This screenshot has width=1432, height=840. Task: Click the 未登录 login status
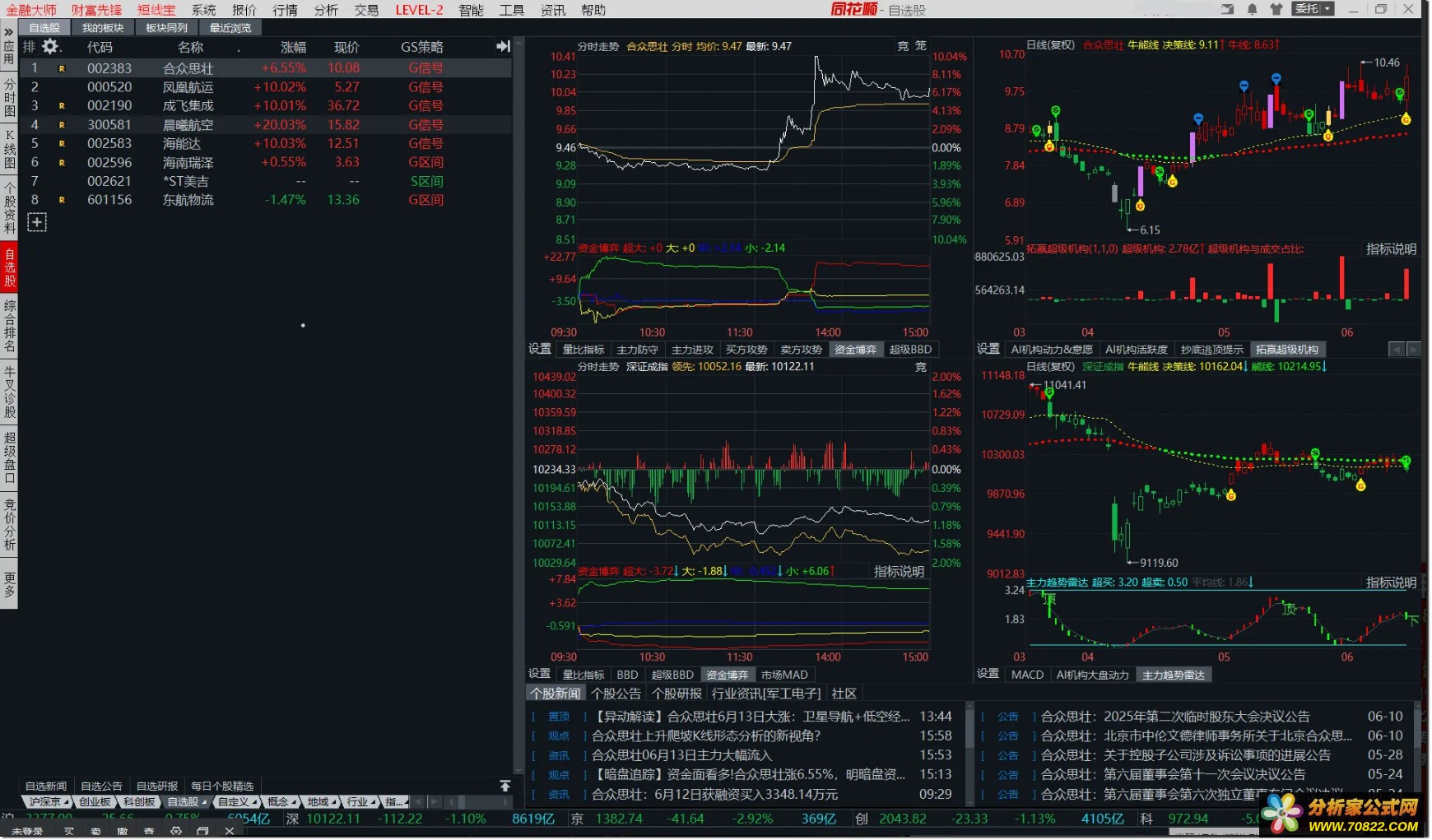pos(28,832)
